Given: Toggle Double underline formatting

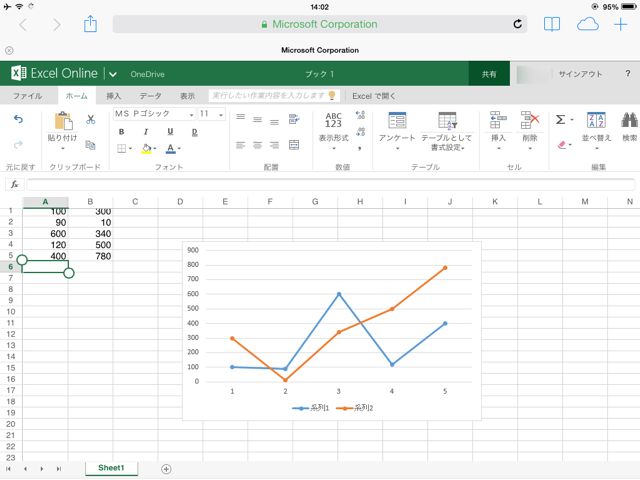Looking at the screenshot, I should [195, 132].
